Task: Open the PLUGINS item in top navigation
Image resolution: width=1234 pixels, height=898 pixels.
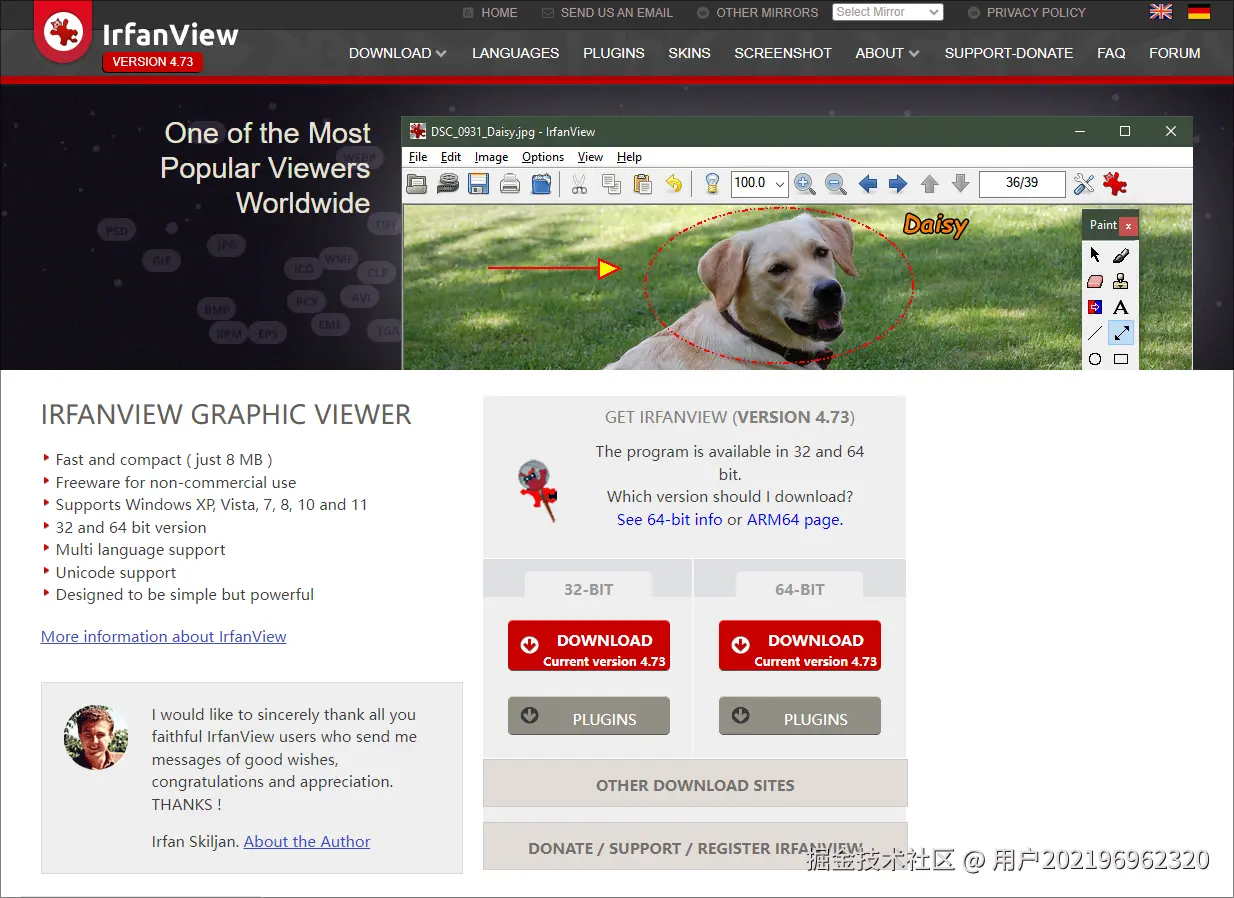Action: coord(614,53)
